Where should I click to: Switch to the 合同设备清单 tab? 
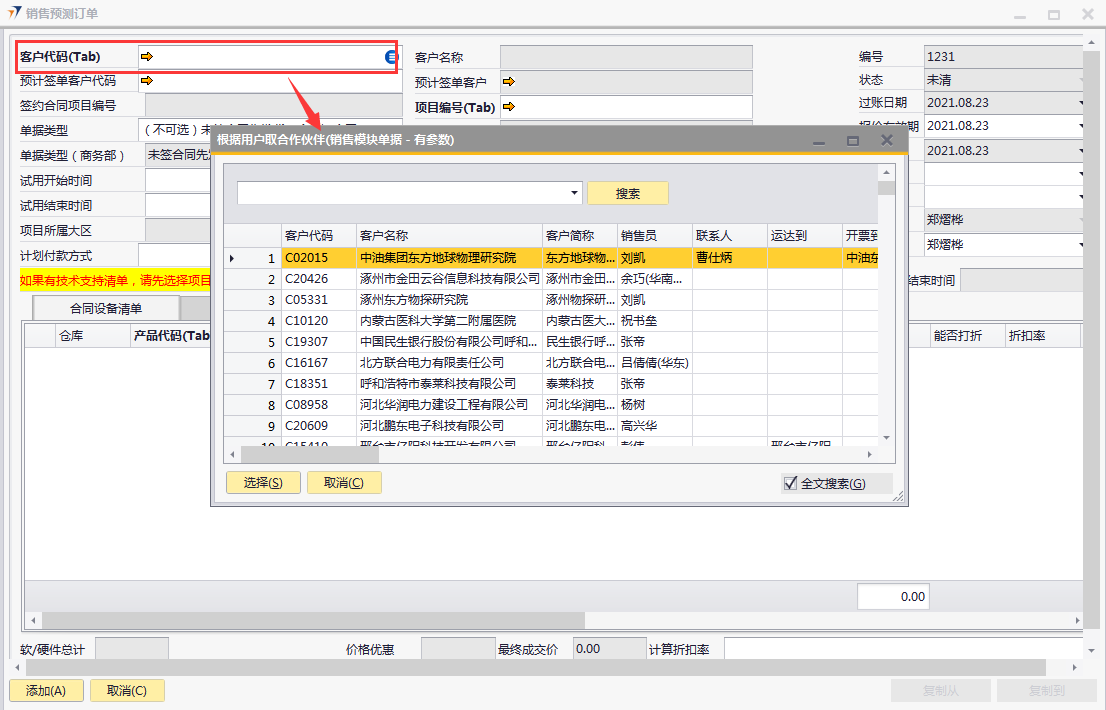(106, 308)
